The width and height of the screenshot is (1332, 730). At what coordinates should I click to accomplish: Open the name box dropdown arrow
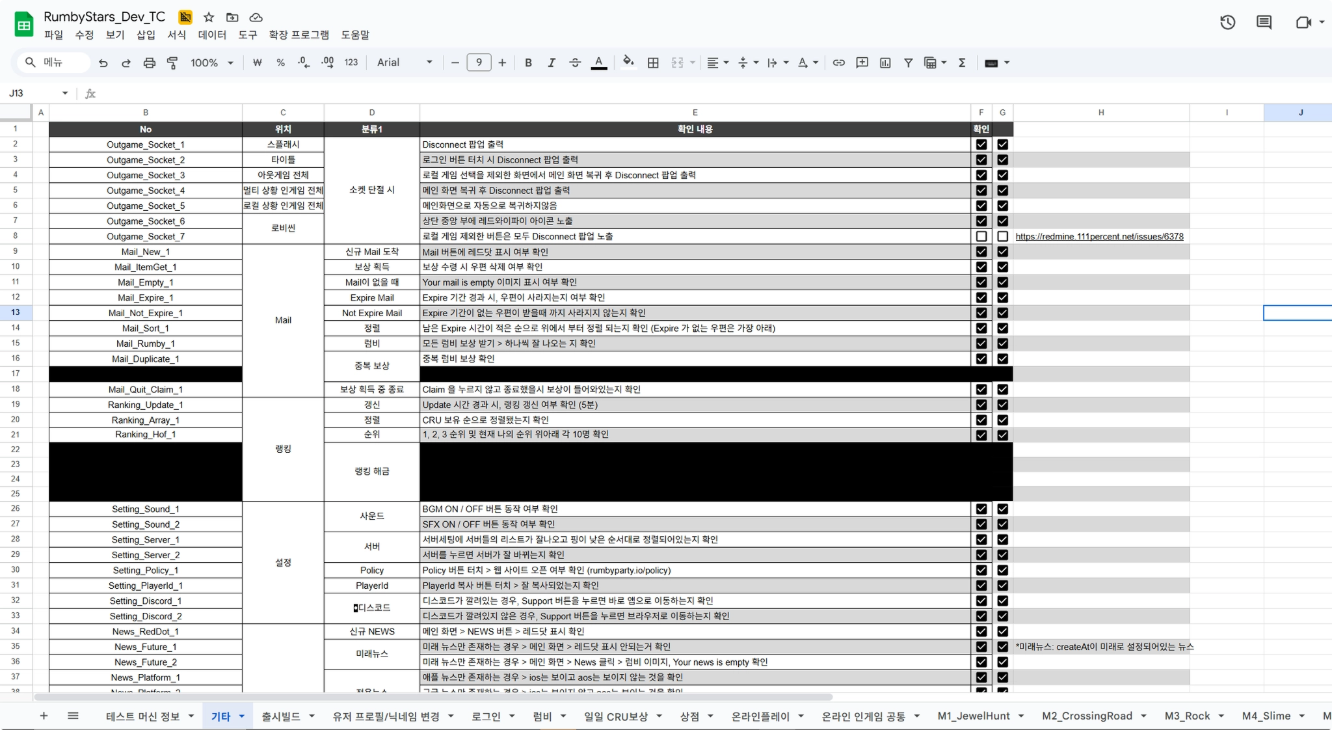[65, 93]
